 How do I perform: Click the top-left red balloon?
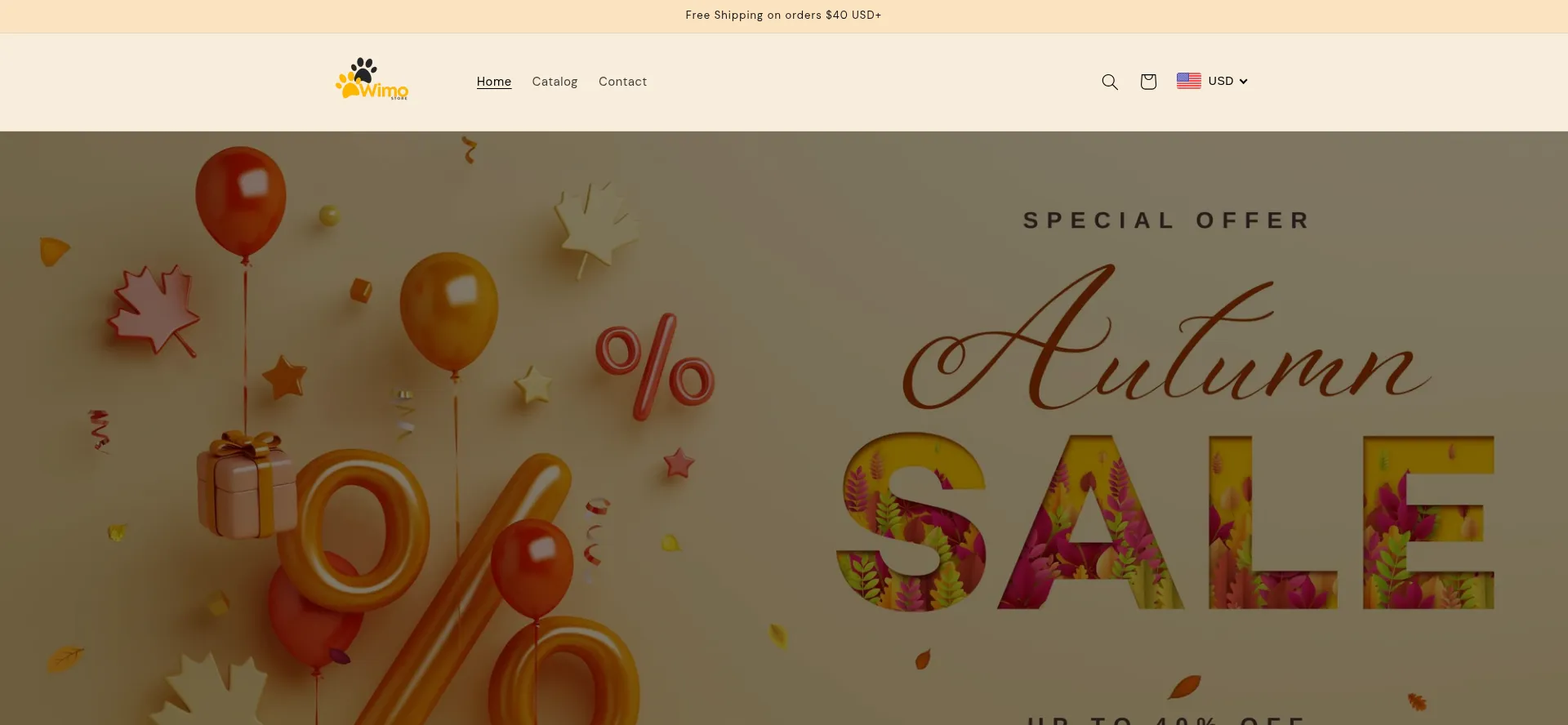(240, 202)
